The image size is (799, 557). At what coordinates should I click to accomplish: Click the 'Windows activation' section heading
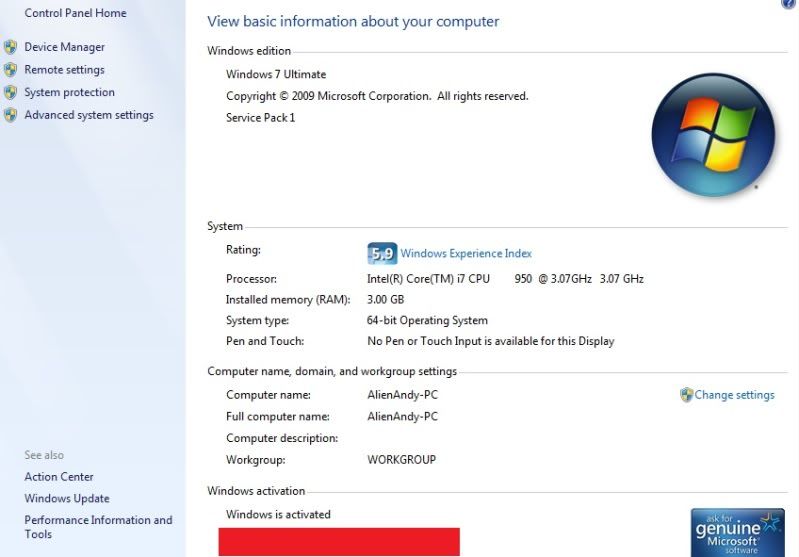point(256,491)
